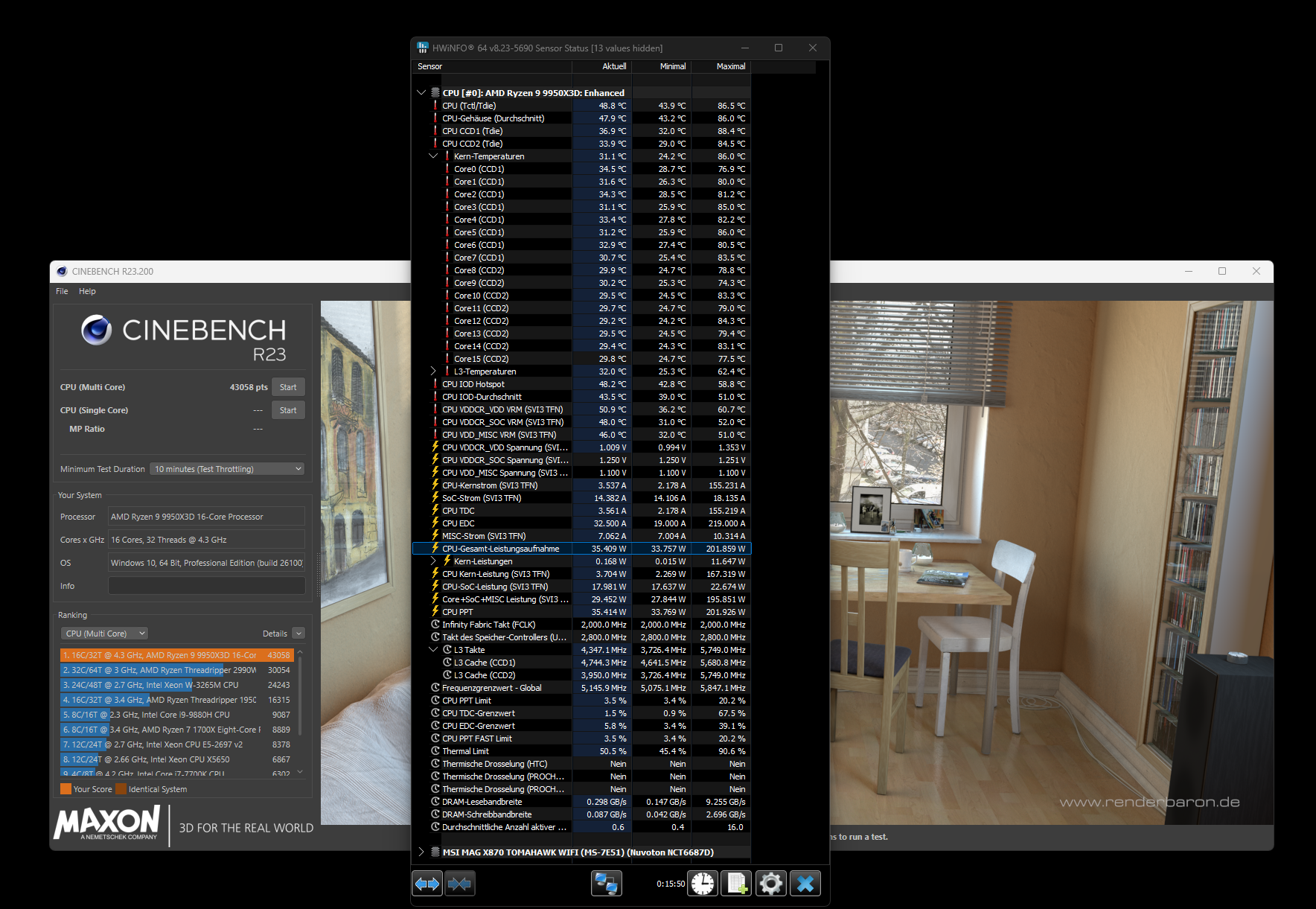This screenshot has width=1316, height=909.
Task: Click CPU EDC lightning icon
Action: pos(435,523)
